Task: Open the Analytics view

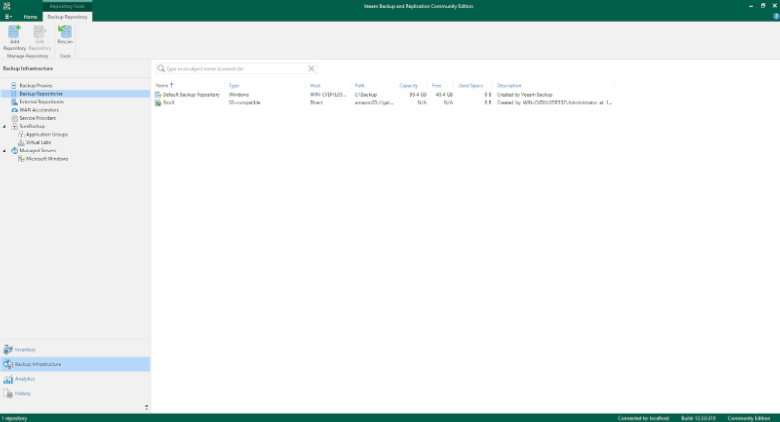Action: (x=75, y=379)
